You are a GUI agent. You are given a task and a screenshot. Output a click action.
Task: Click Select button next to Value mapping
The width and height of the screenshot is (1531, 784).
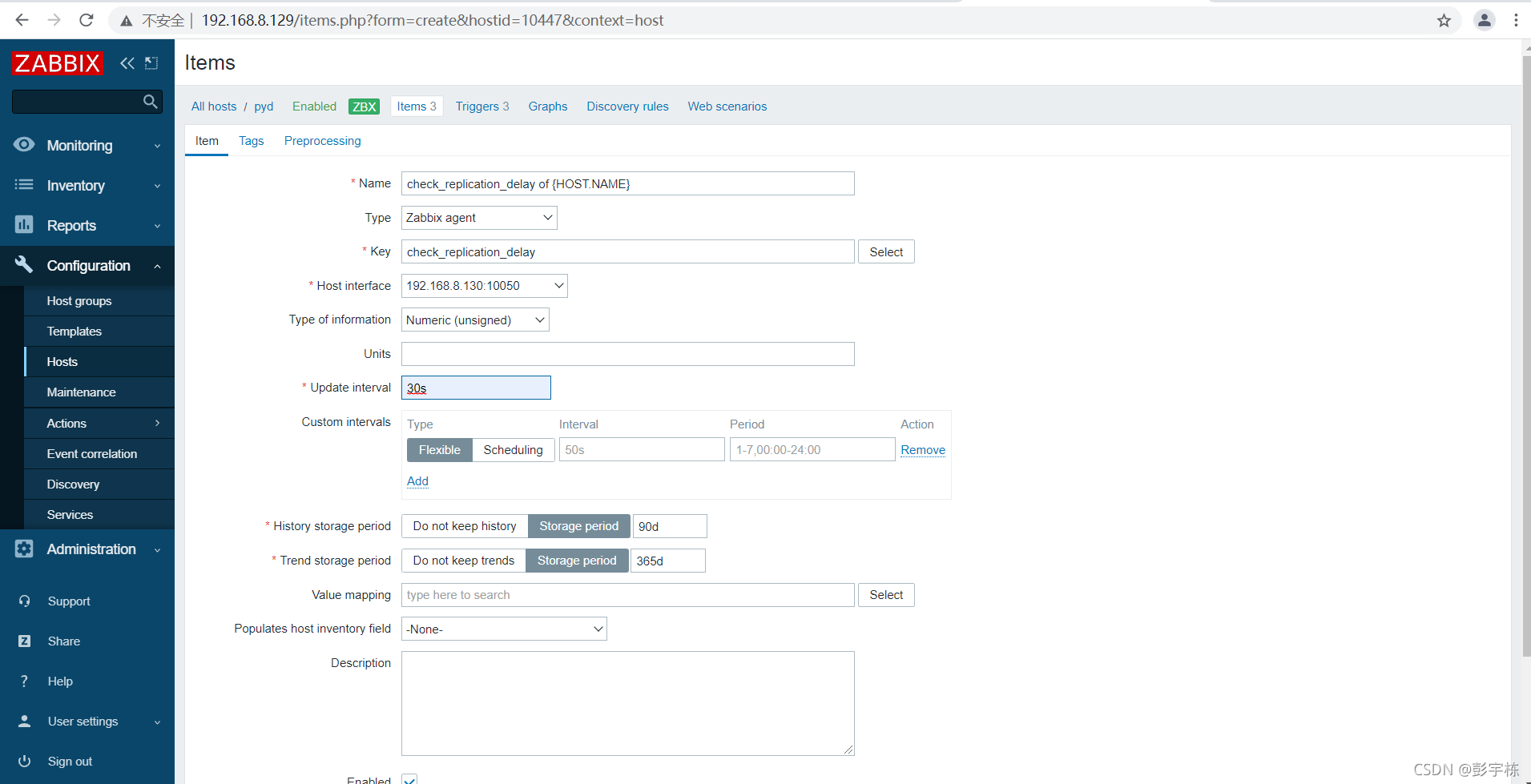[x=886, y=595]
